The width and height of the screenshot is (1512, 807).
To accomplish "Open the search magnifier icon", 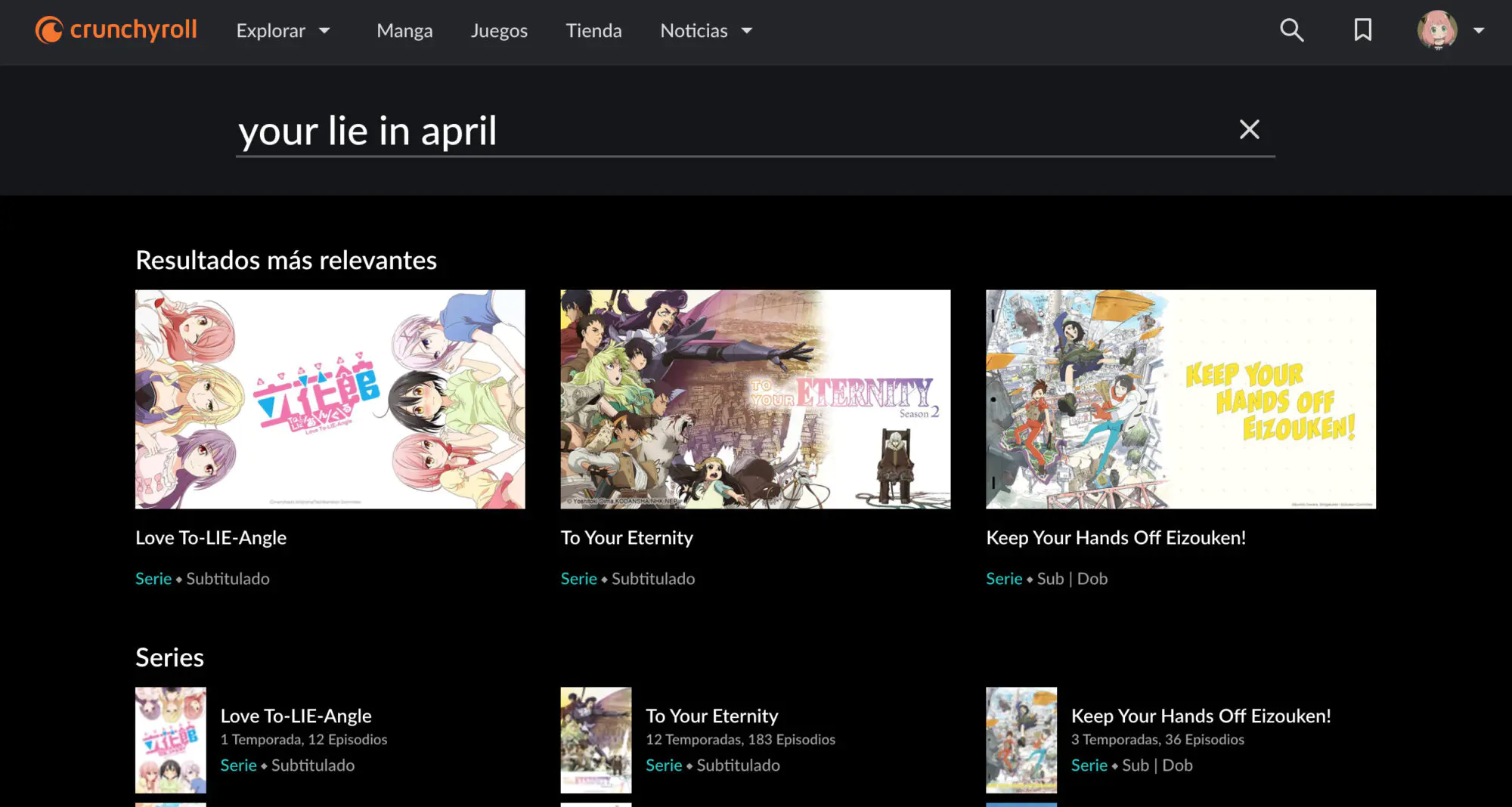I will click(x=1291, y=30).
